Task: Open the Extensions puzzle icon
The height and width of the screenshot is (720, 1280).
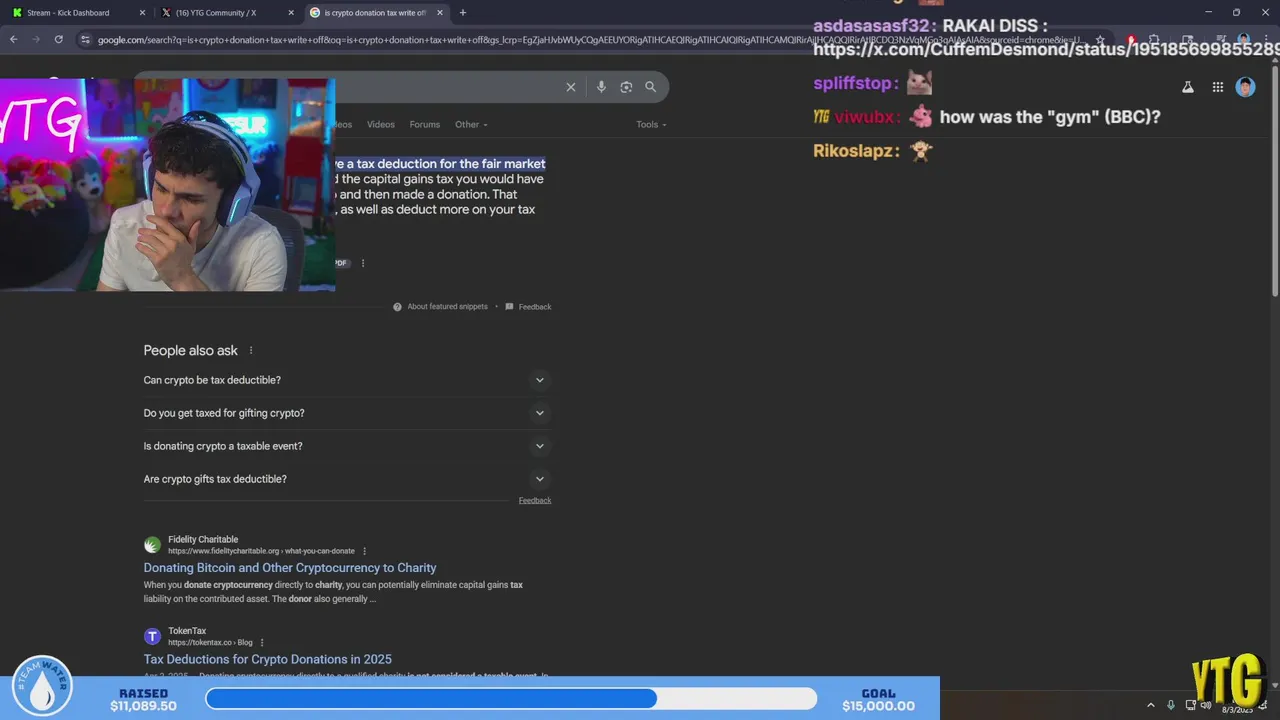Action: [1153, 40]
